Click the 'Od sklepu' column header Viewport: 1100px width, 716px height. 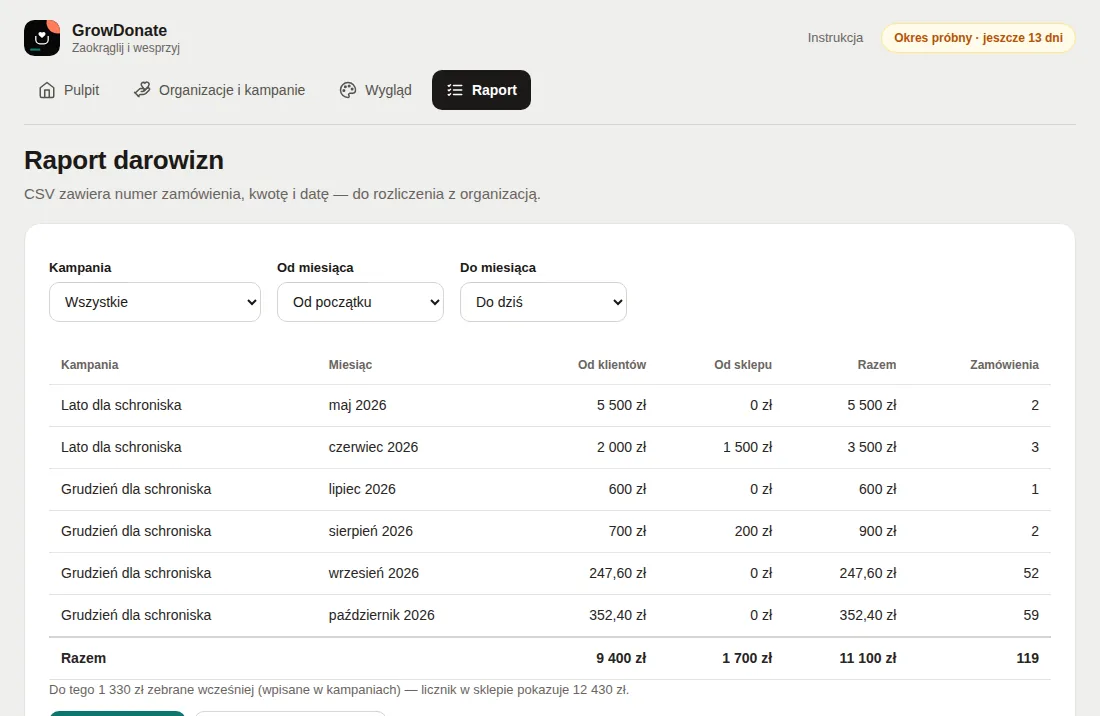pos(743,365)
